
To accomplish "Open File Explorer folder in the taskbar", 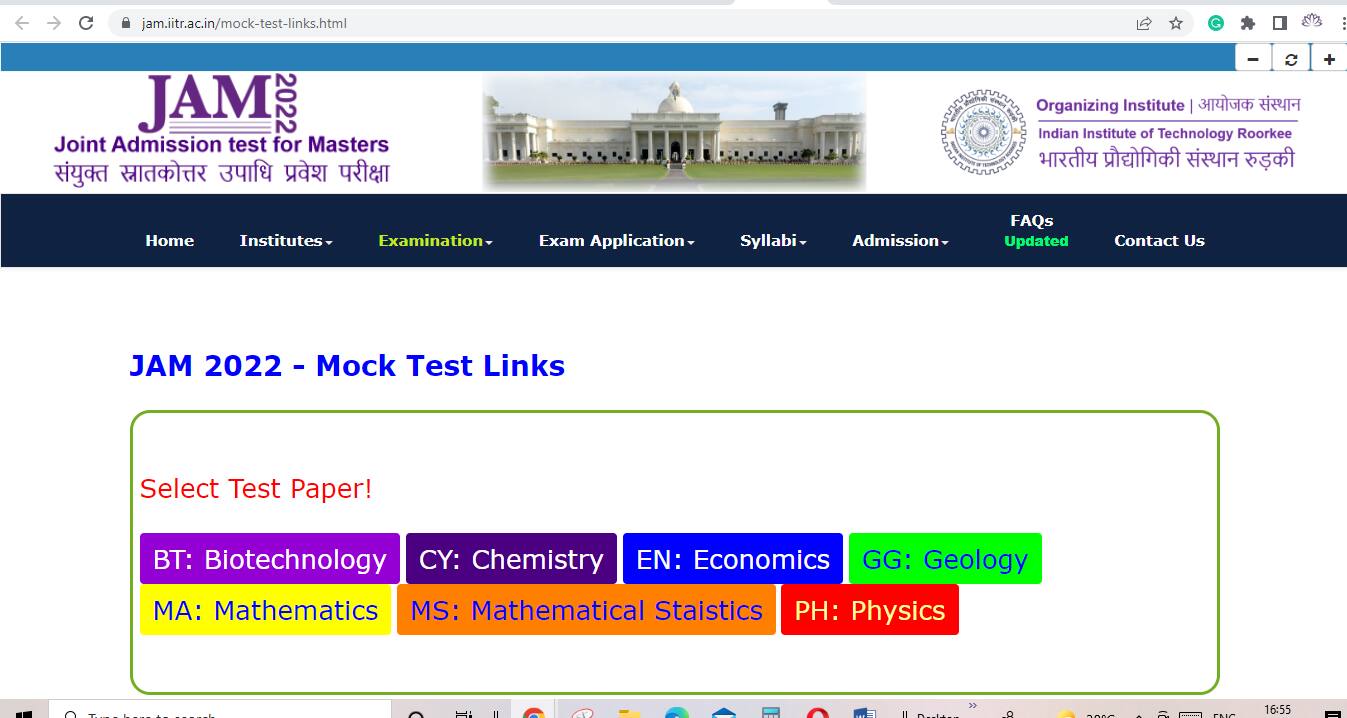I will click(x=628, y=713).
